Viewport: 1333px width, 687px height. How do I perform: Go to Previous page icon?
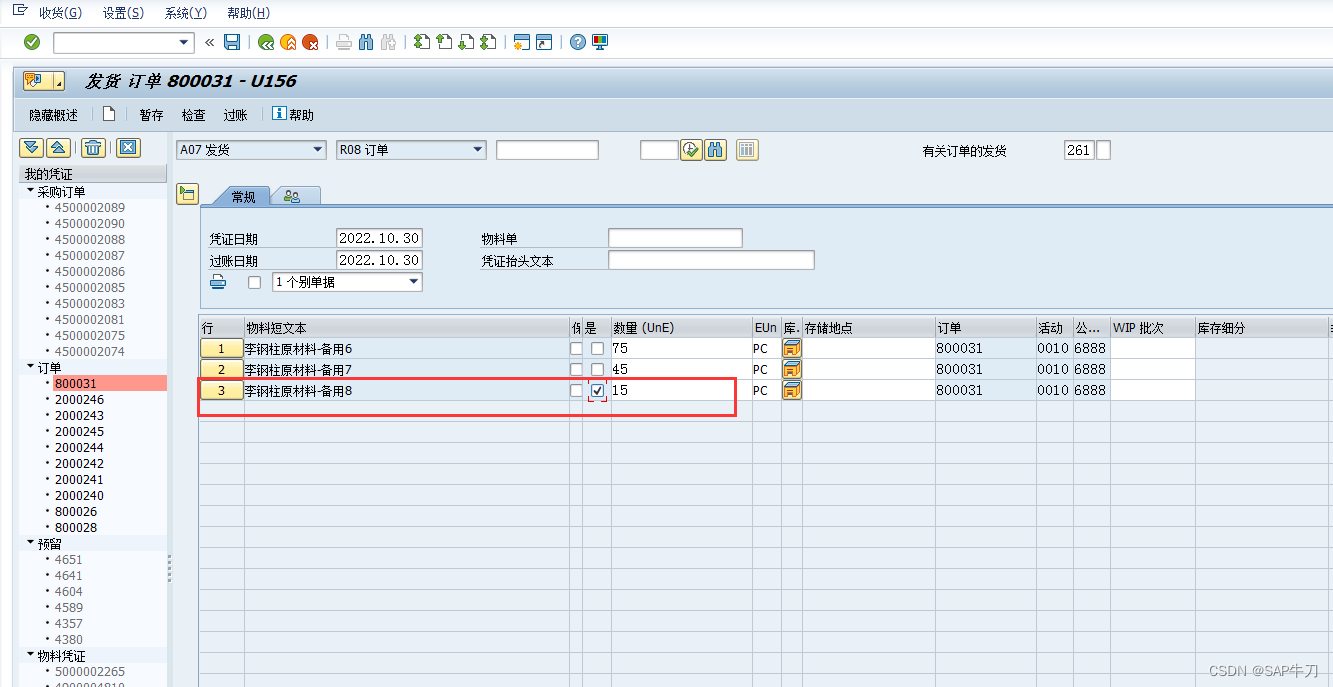click(x=444, y=42)
